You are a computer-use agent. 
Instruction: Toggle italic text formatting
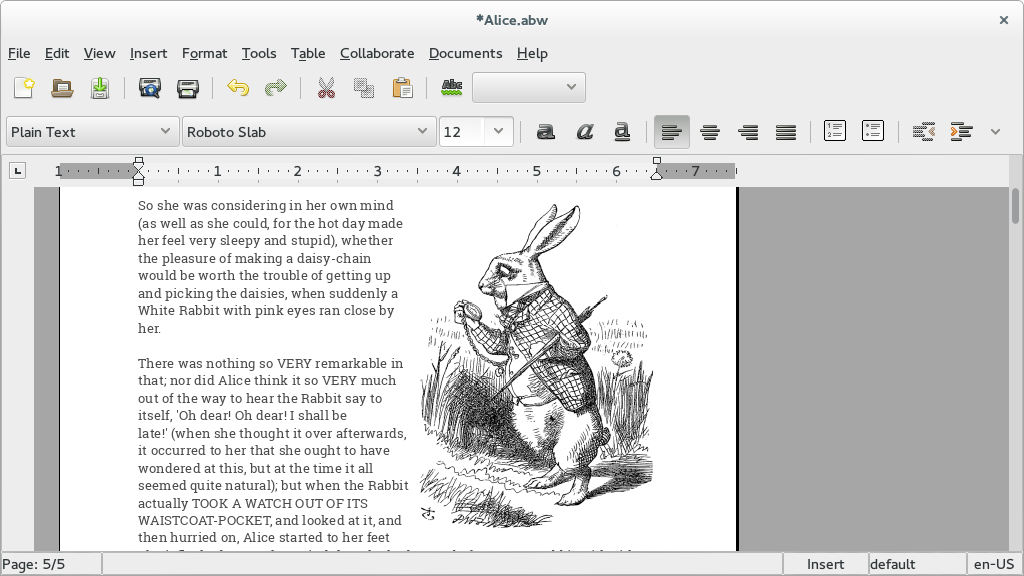584,132
